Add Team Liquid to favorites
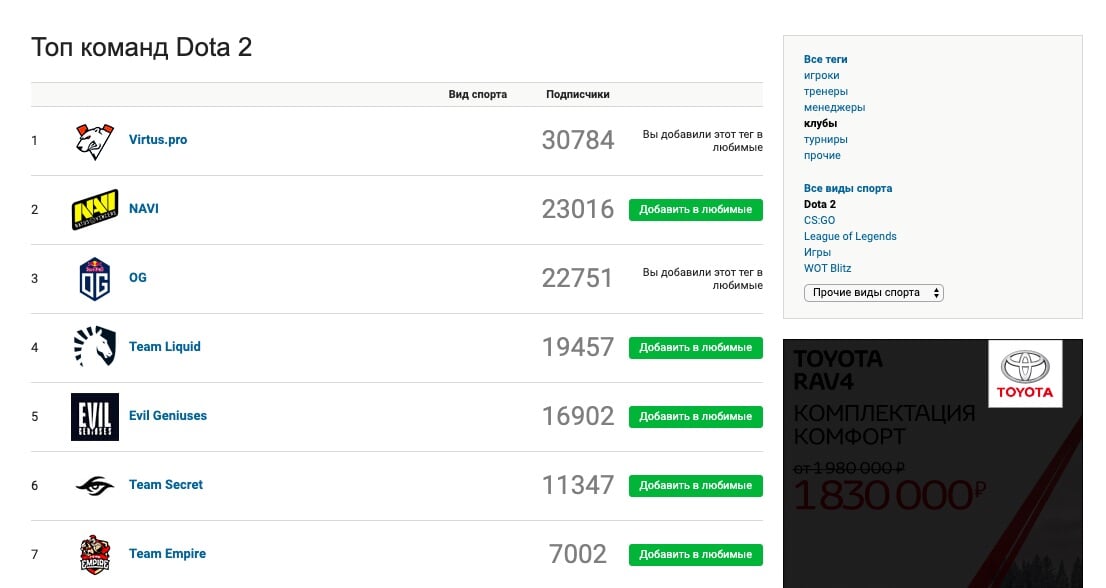This screenshot has width=1106, height=588. tap(695, 348)
